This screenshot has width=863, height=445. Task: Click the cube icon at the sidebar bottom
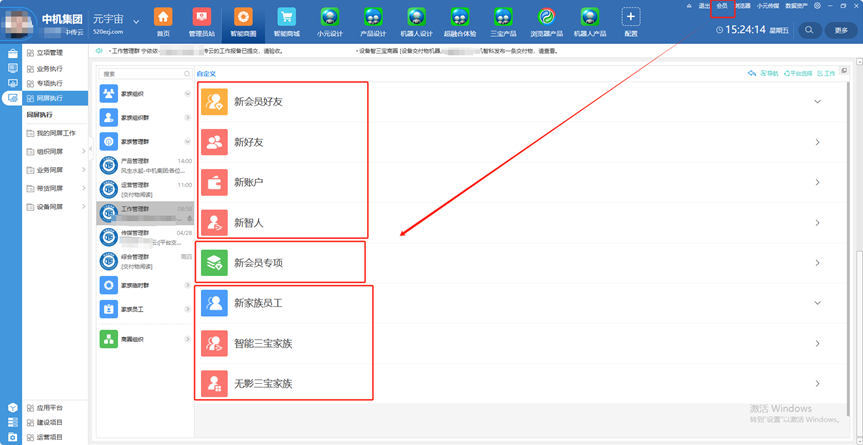tap(12, 408)
